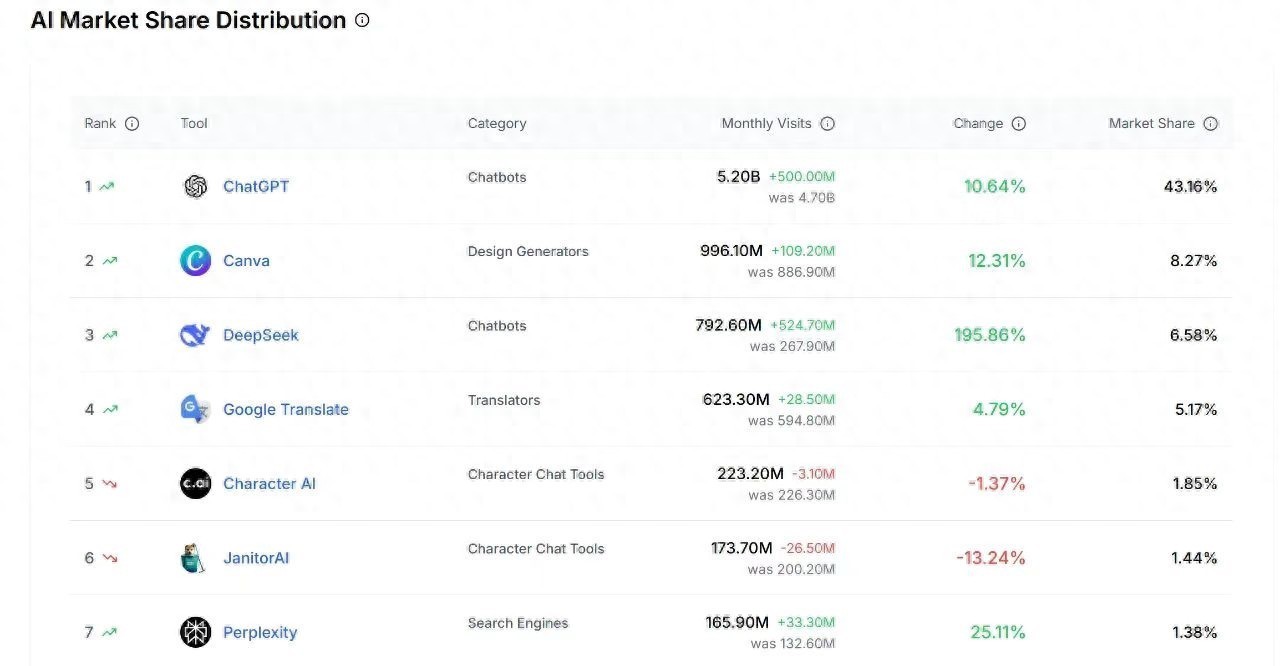Click the upward trend arrow for rank 3
Viewport: 1280px width, 666px height.
(x=109, y=335)
